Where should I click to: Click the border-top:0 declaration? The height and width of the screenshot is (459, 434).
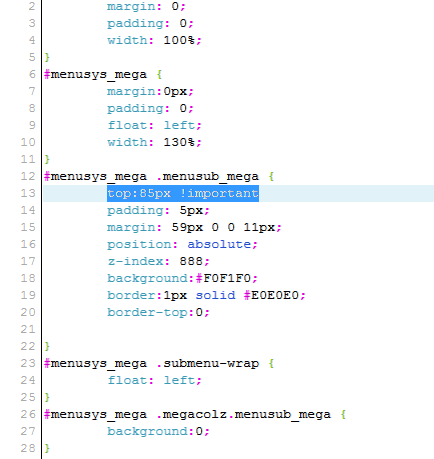coord(158,312)
